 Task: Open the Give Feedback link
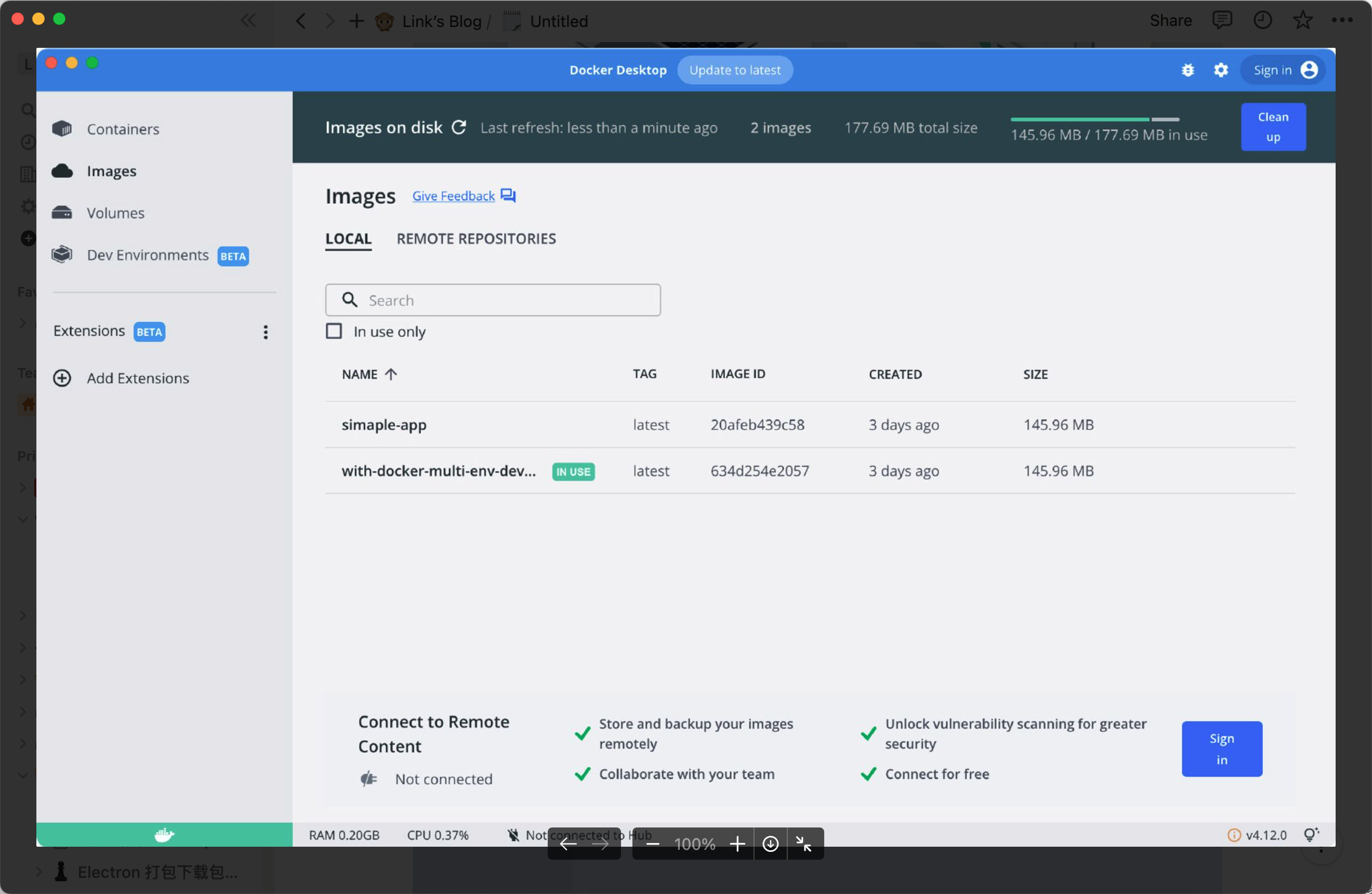click(x=453, y=195)
